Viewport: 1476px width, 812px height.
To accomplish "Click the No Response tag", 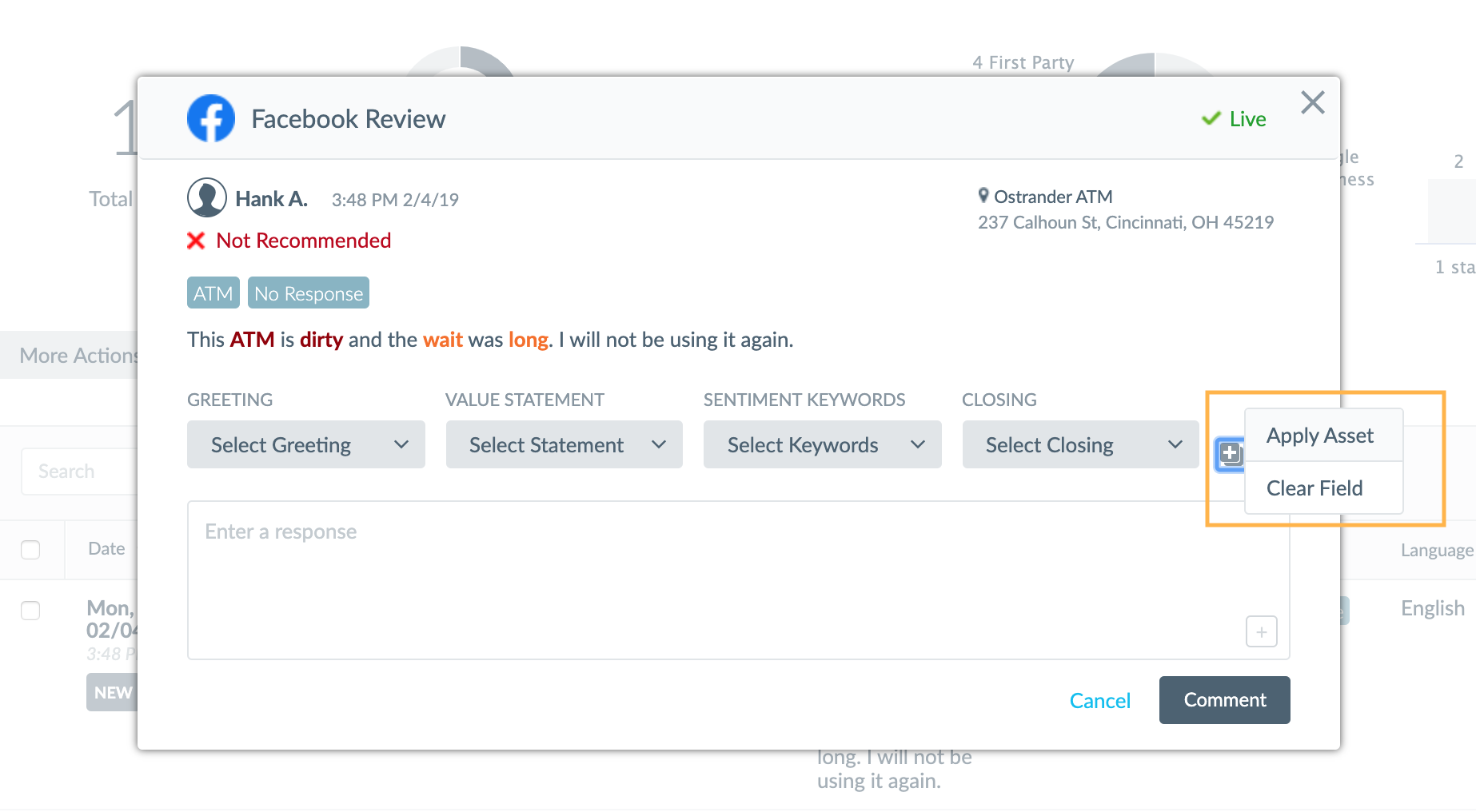I will (x=309, y=293).
